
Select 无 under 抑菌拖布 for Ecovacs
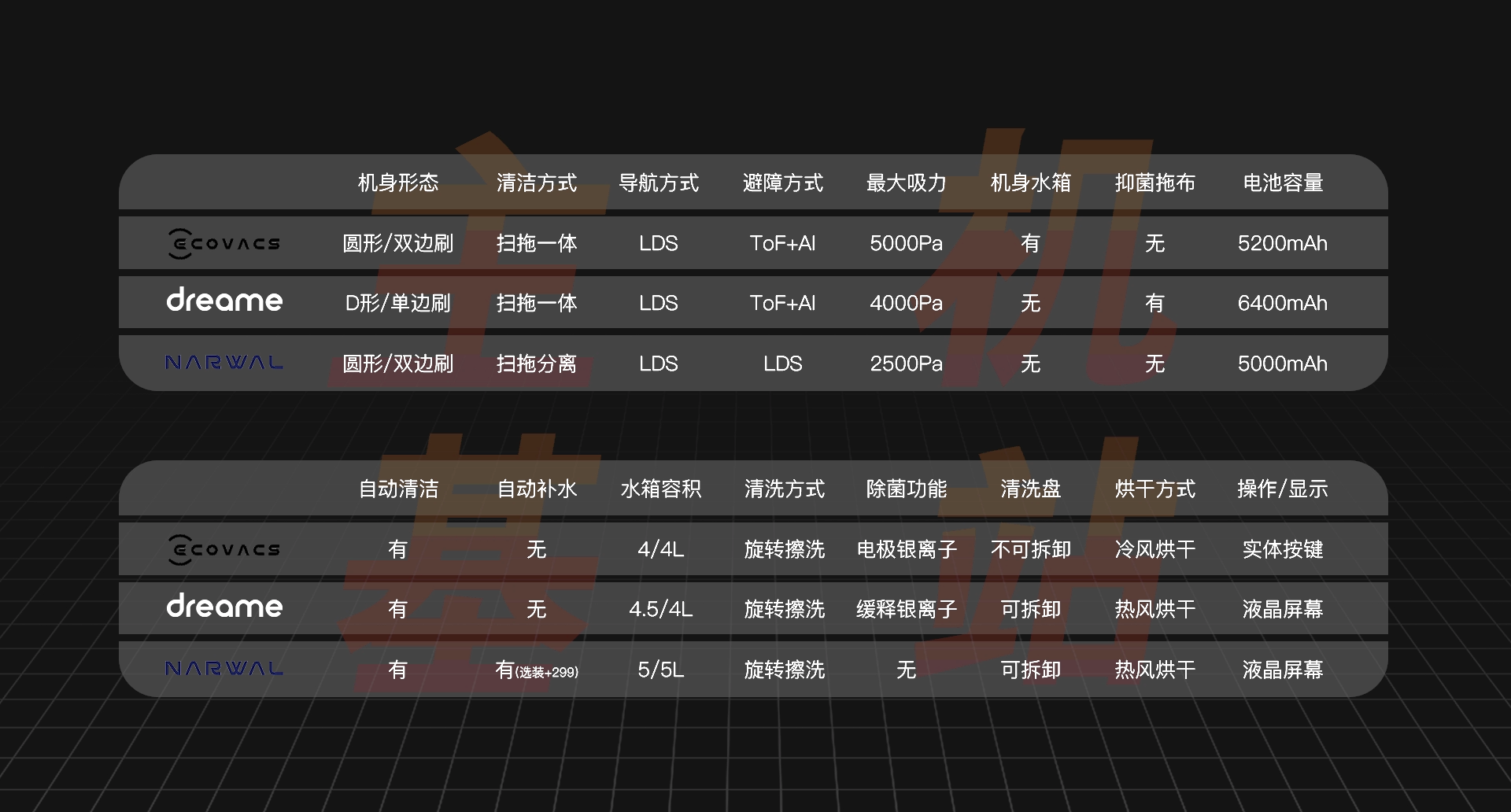pyautogui.click(x=1155, y=244)
